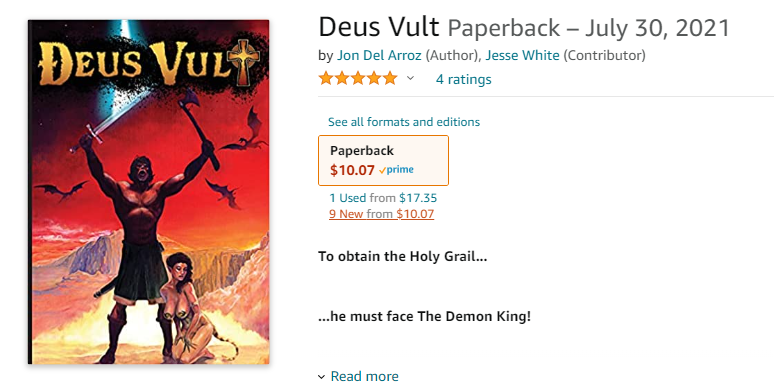Select the Paperback format option
Viewport: 774px width, 384px height.
click(384, 160)
